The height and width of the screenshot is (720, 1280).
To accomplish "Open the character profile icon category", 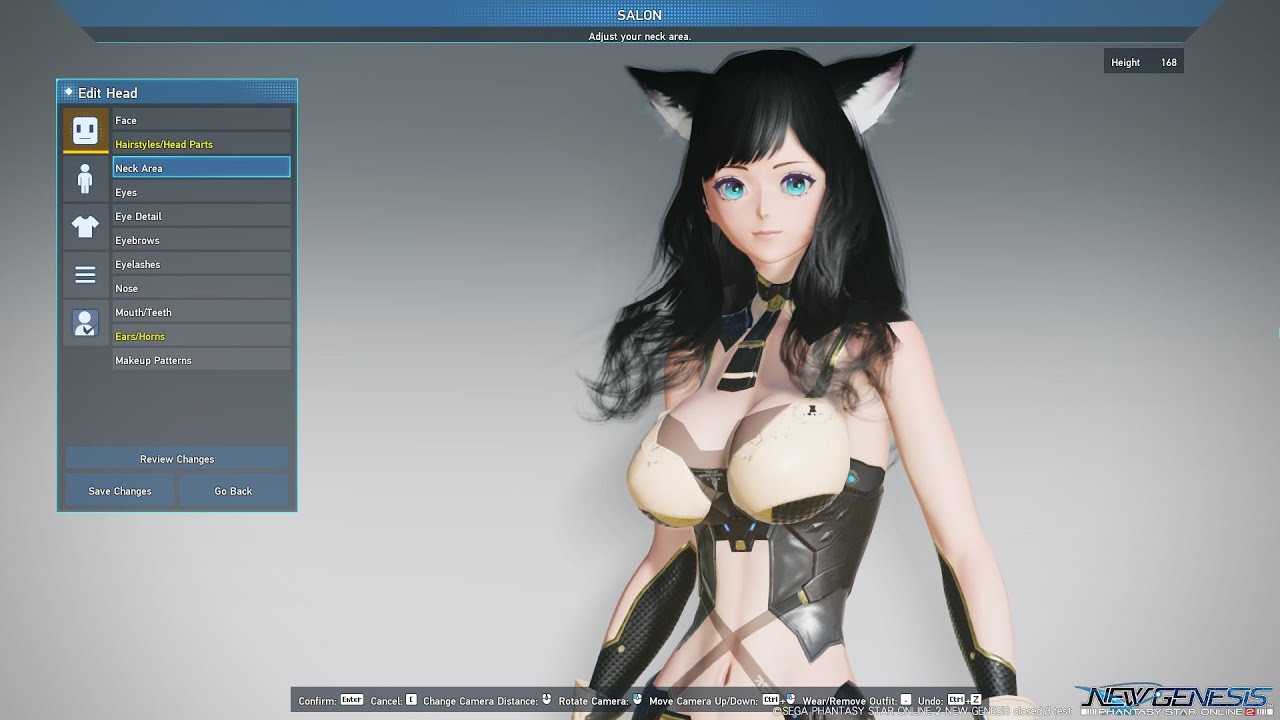I will click(x=85, y=323).
